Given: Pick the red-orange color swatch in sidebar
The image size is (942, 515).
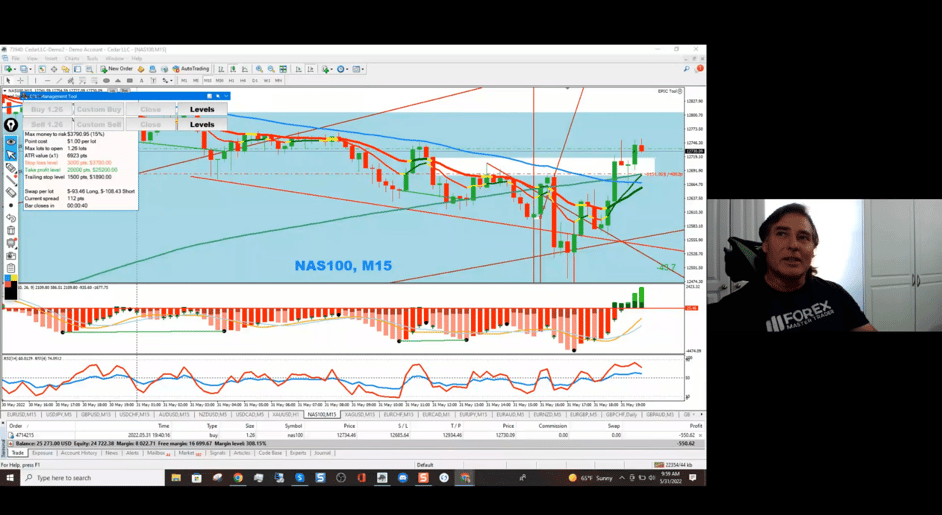Looking at the screenshot, I should (7, 284).
